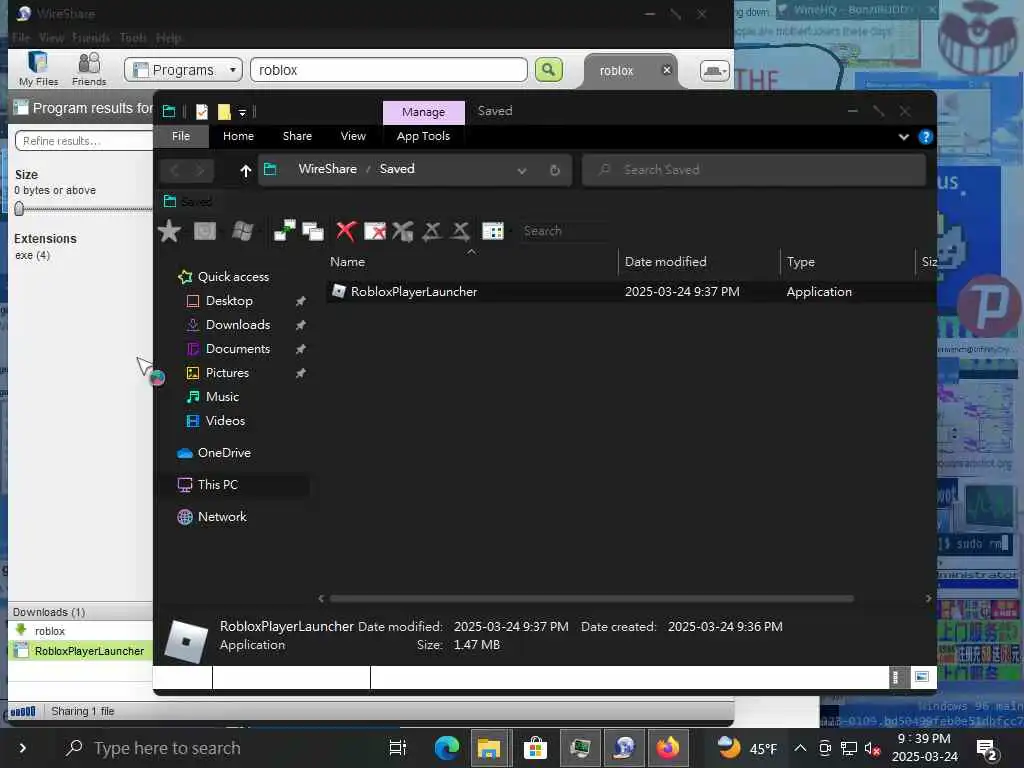Click the gray X with right arrow icon
The height and width of the screenshot is (768, 1024).
[460, 231]
